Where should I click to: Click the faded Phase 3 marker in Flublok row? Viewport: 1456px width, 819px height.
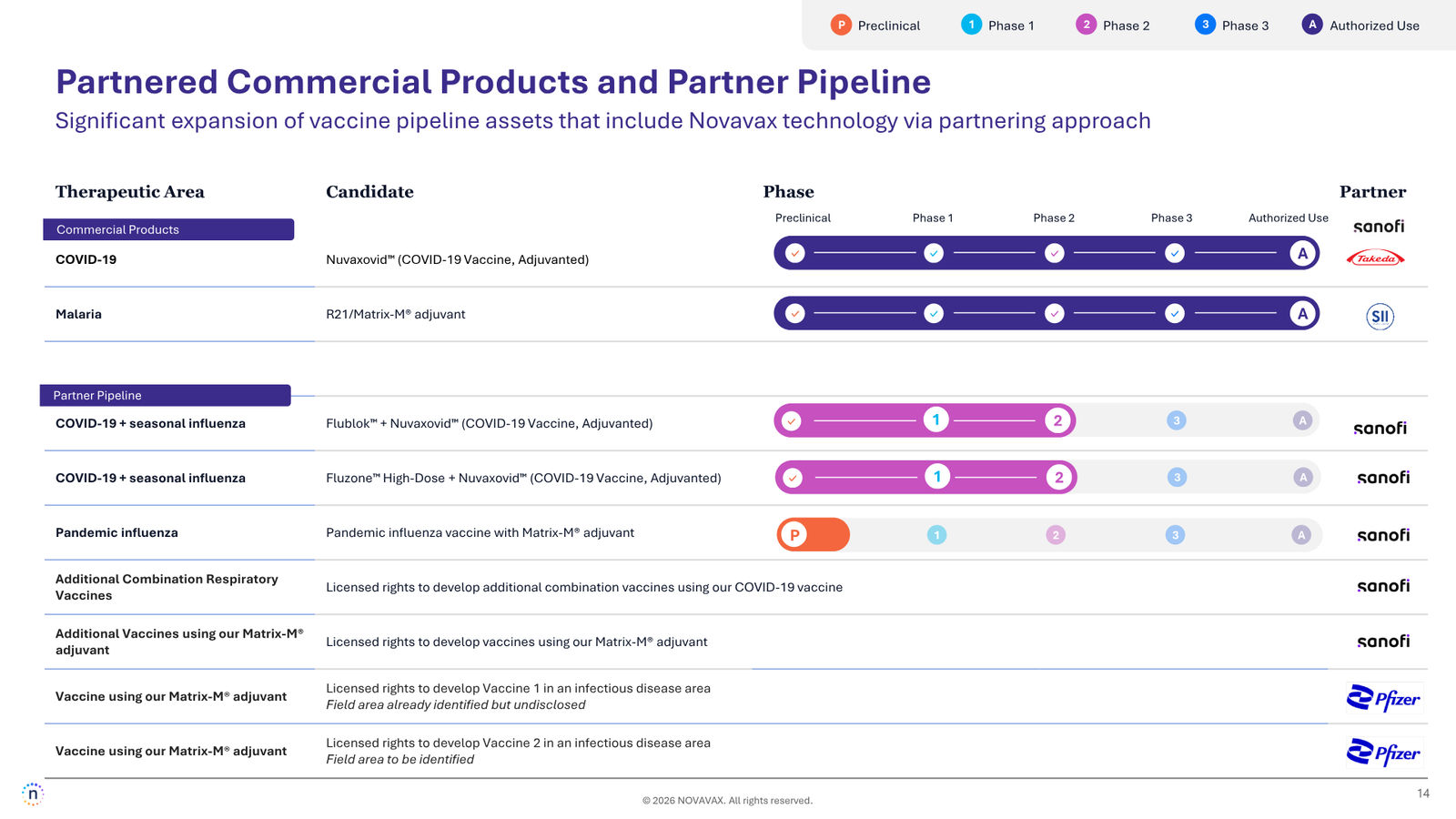pyautogui.click(x=1177, y=420)
